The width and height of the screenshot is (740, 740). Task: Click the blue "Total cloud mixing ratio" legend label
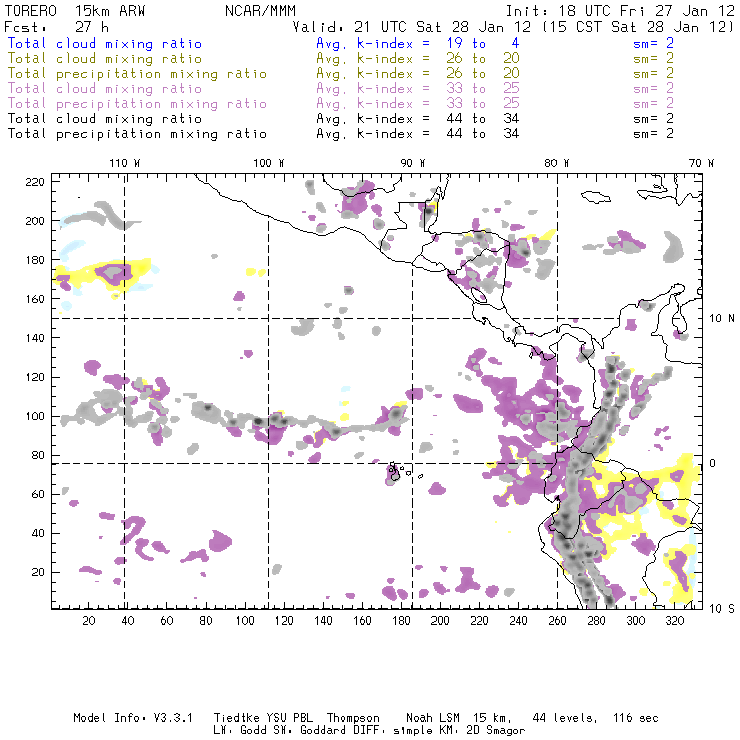(105, 43)
